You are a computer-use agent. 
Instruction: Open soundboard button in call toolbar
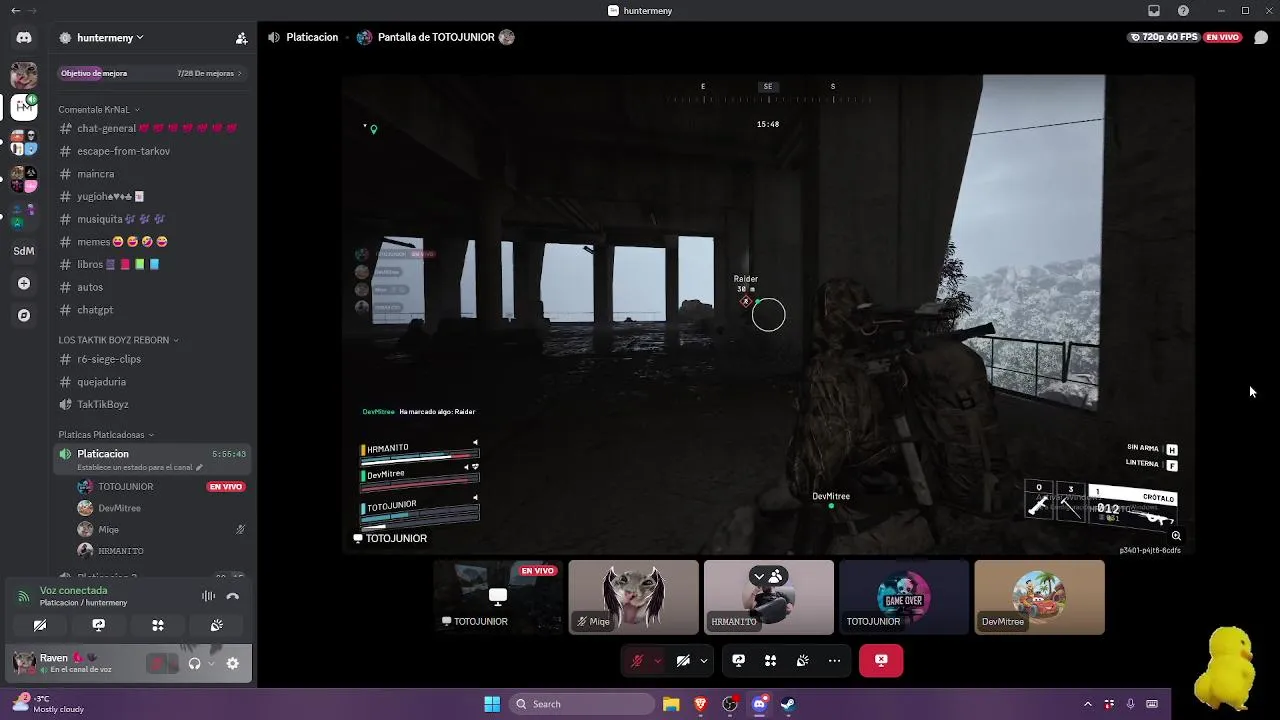click(802, 660)
